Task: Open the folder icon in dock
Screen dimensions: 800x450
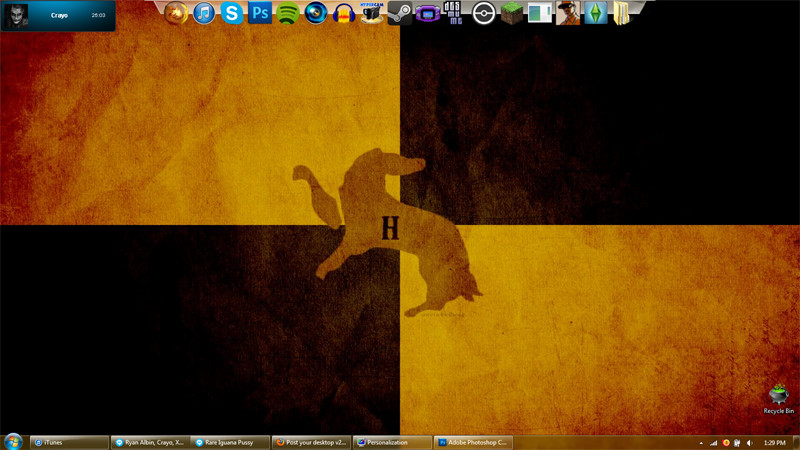Action: 621,13
